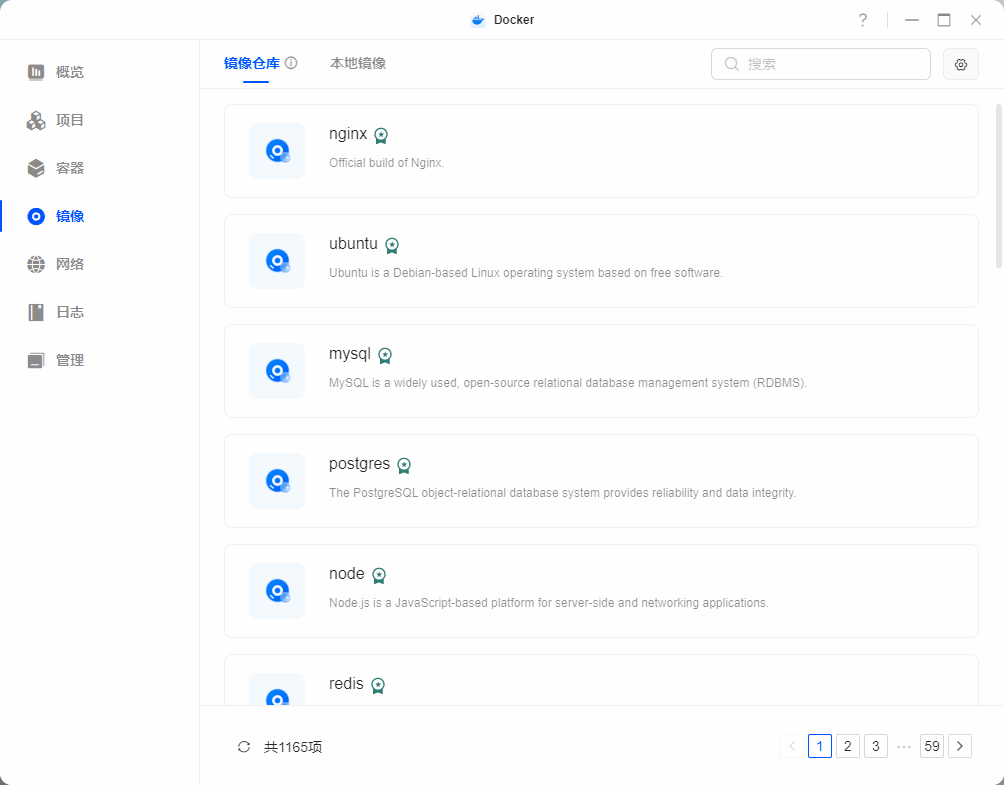Click the node image thumbnail icon
The height and width of the screenshot is (785, 1004).
tap(277, 591)
